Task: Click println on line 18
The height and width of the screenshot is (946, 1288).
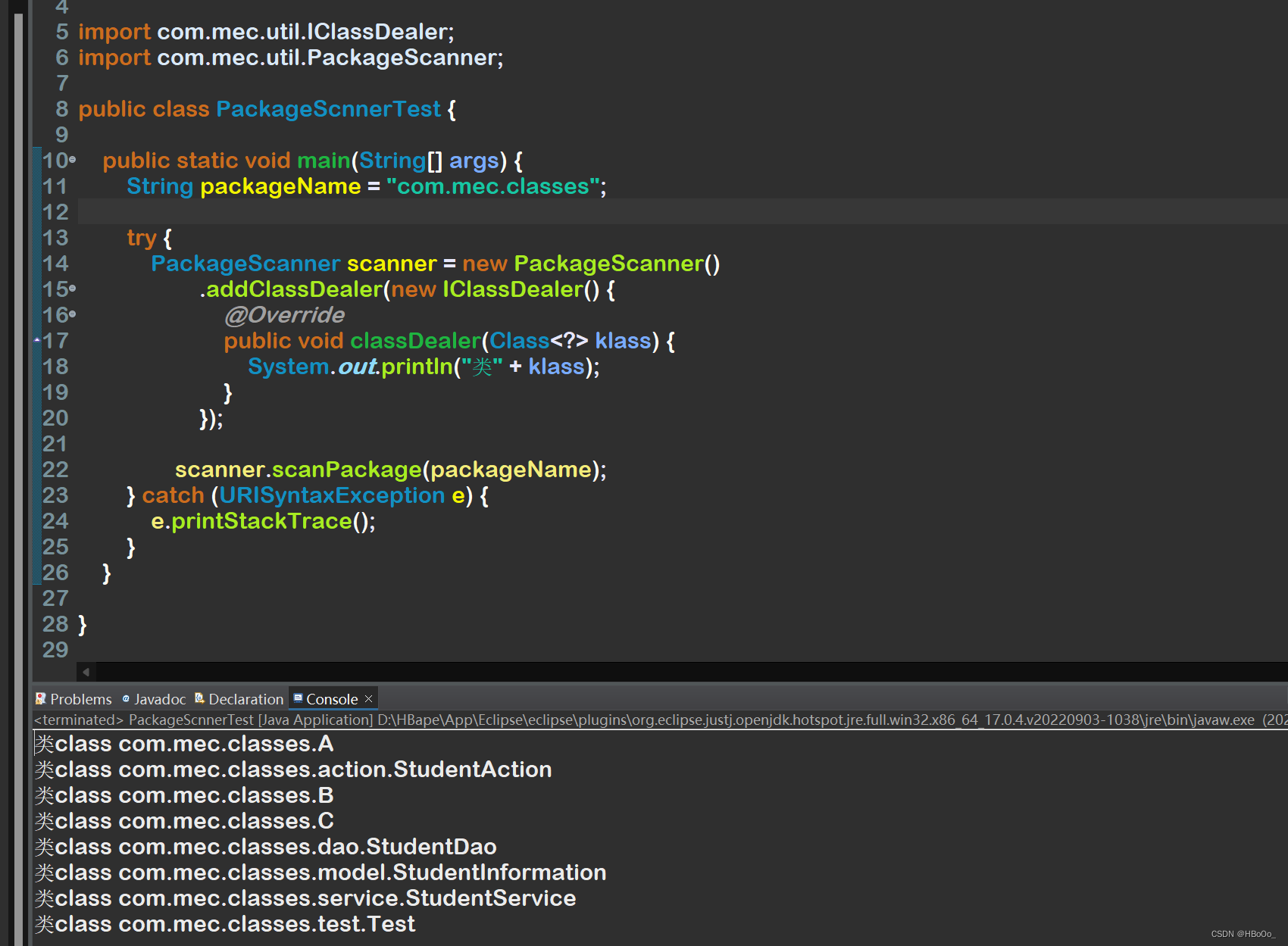Action: click(417, 367)
